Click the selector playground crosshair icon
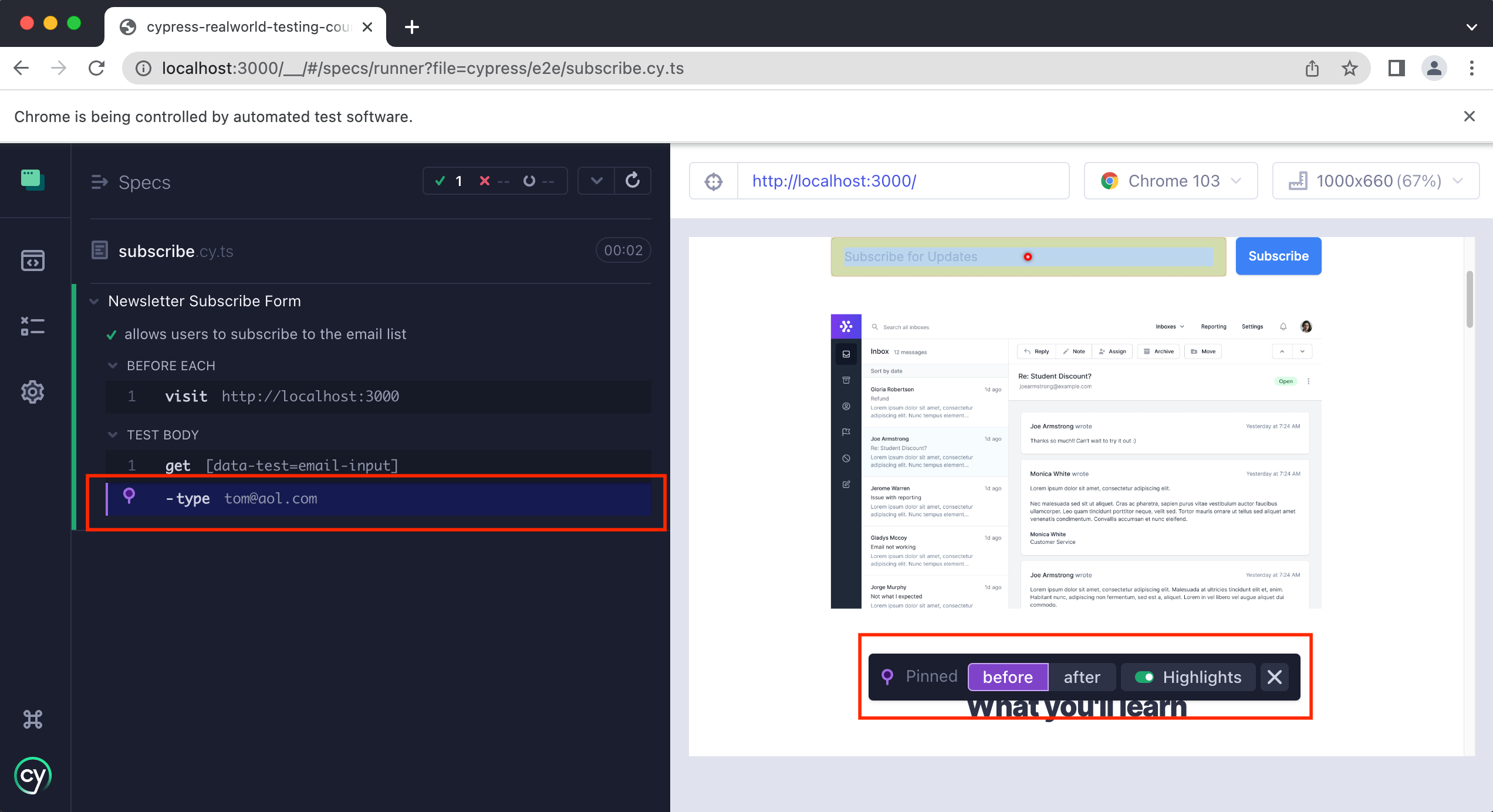Viewport: 1493px width, 812px height. pyautogui.click(x=714, y=181)
